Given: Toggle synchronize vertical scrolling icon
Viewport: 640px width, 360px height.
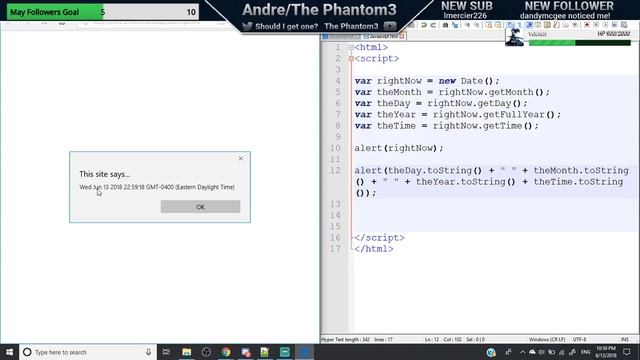Looking at the screenshot, I should [x=489, y=25].
